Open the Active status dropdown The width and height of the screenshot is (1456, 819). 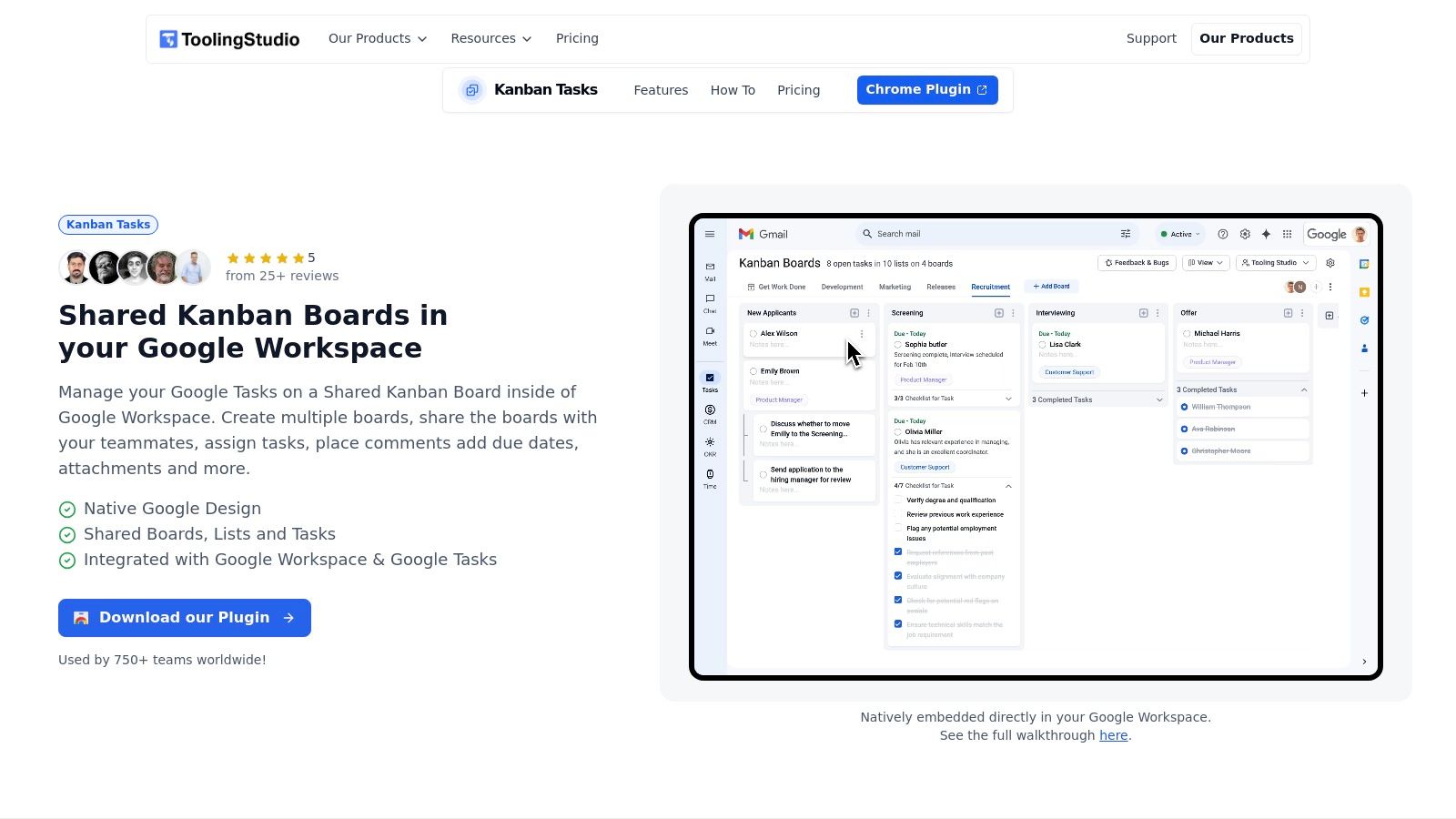tap(1180, 234)
